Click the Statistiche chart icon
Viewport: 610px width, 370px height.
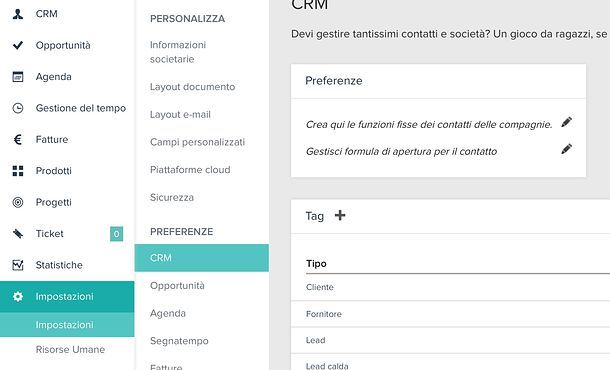pos(18,265)
